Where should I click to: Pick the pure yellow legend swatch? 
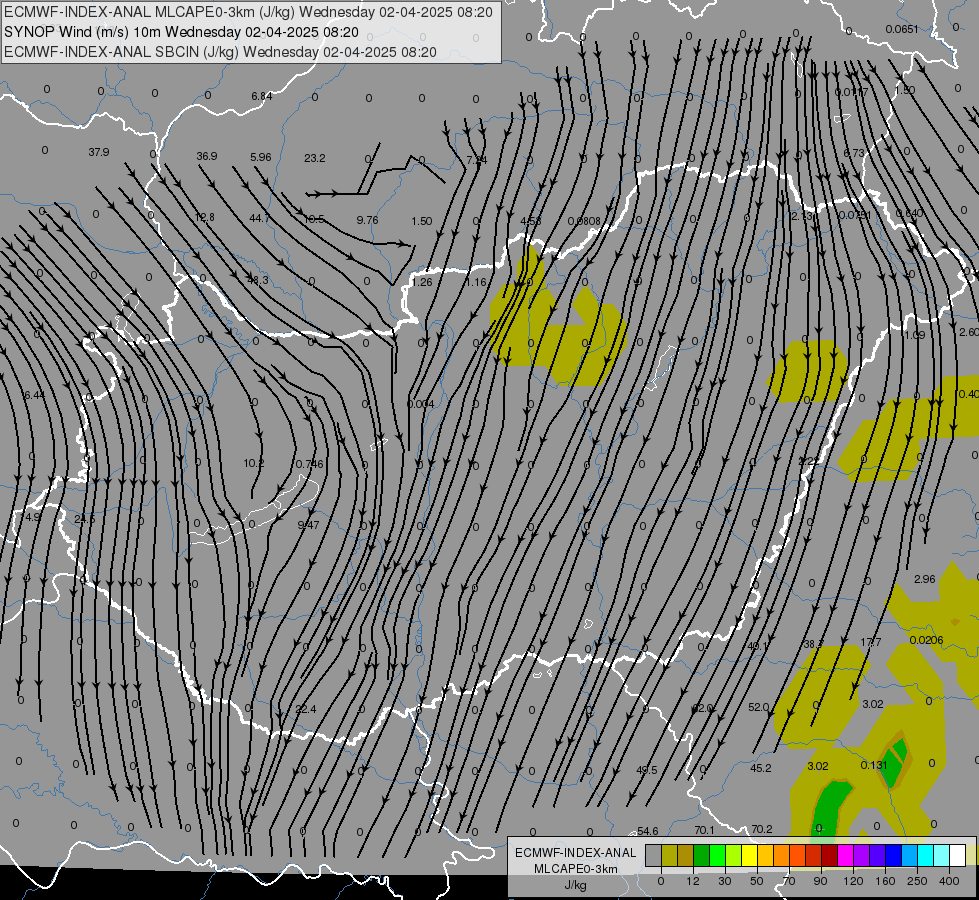750,855
